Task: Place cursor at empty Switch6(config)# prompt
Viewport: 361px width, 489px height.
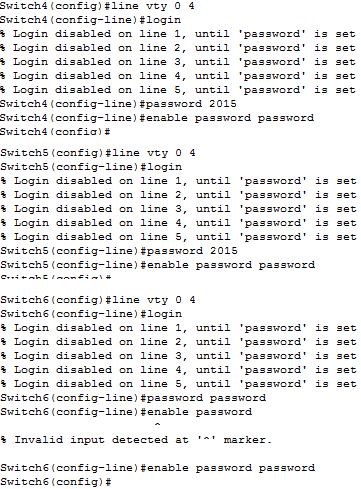Action: [x=56, y=482]
